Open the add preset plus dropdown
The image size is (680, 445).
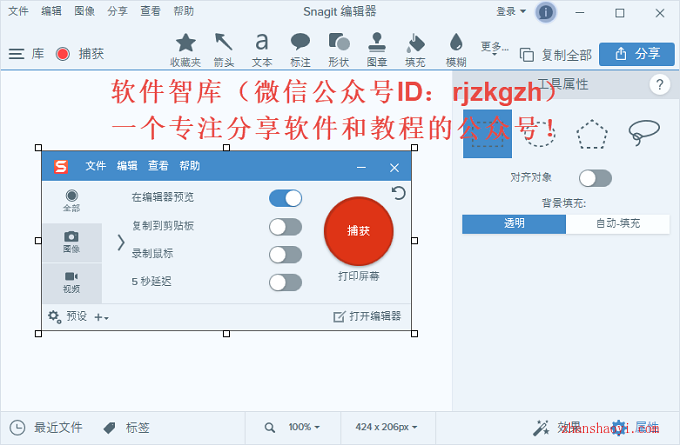(101, 318)
